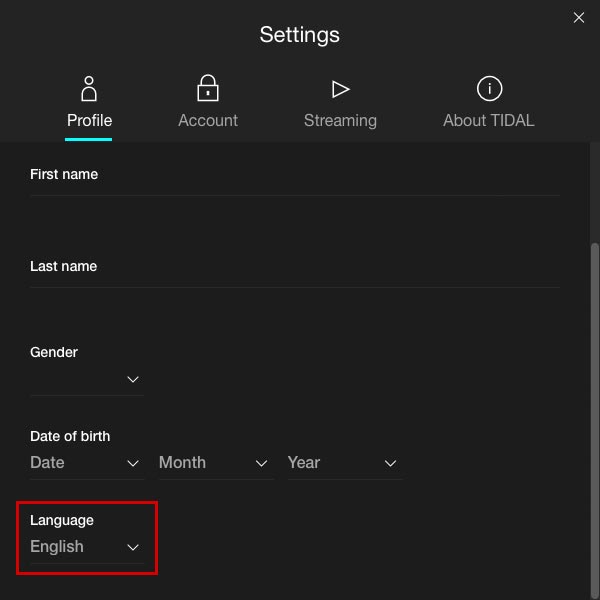Go to About TIDAL tab label

point(489,121)
